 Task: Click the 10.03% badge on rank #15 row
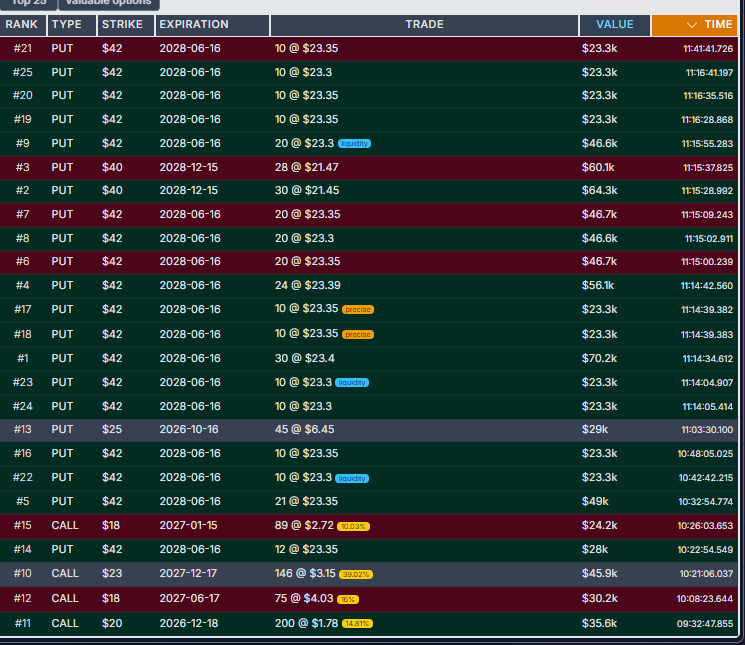point(353,526)
